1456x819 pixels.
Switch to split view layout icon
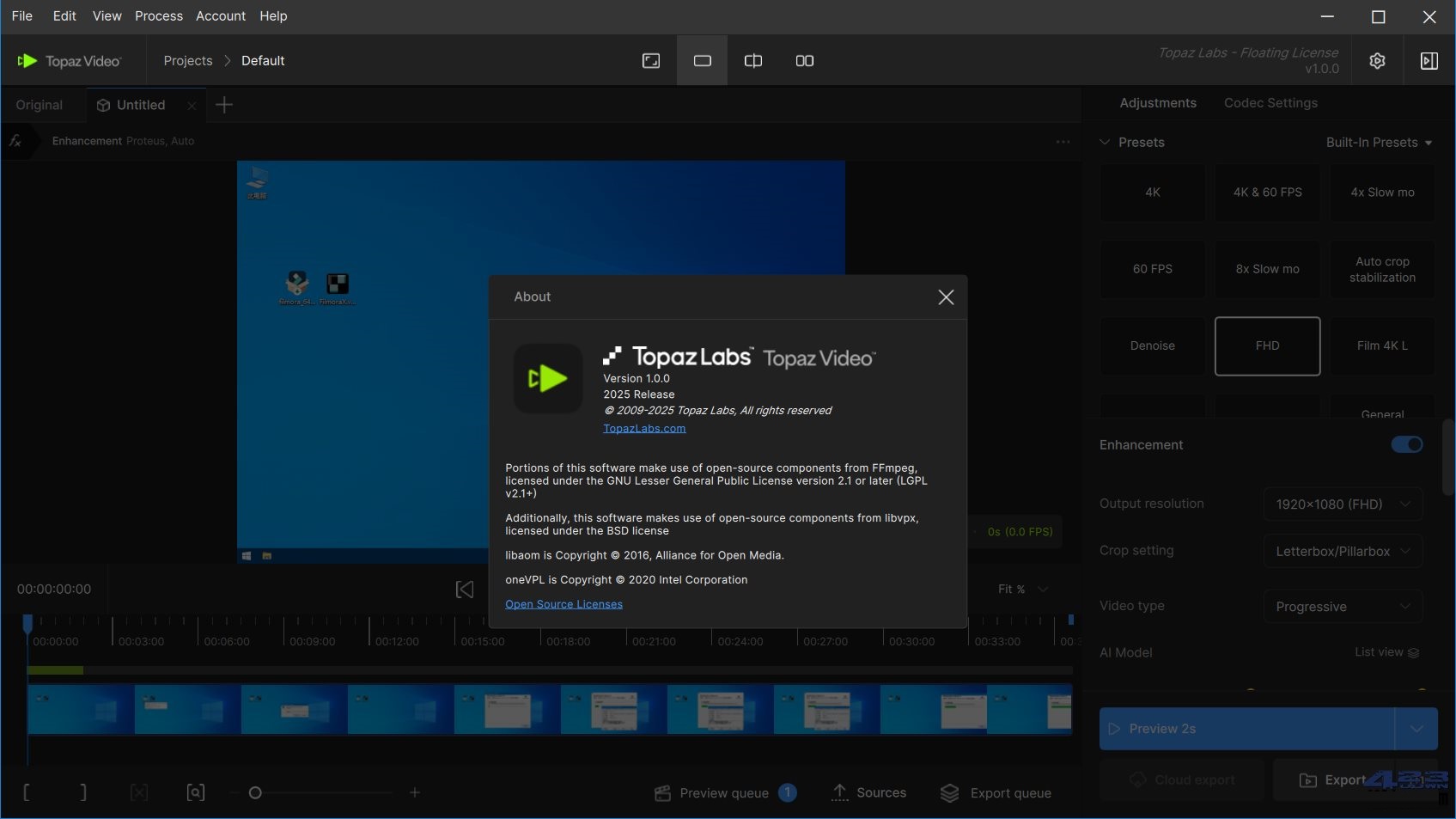click(753, 61)
